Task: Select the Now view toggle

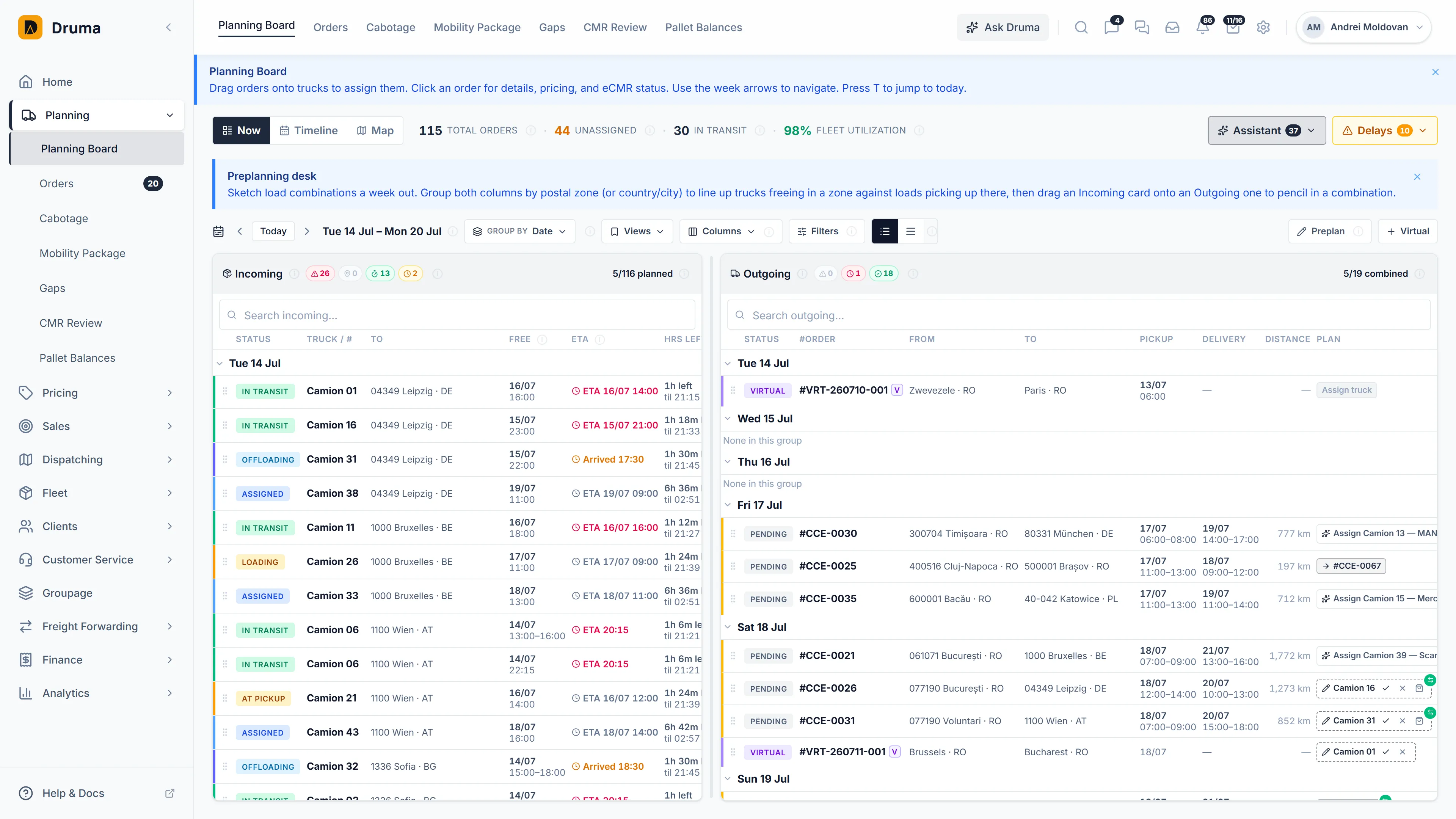Action: click(242, 130)
